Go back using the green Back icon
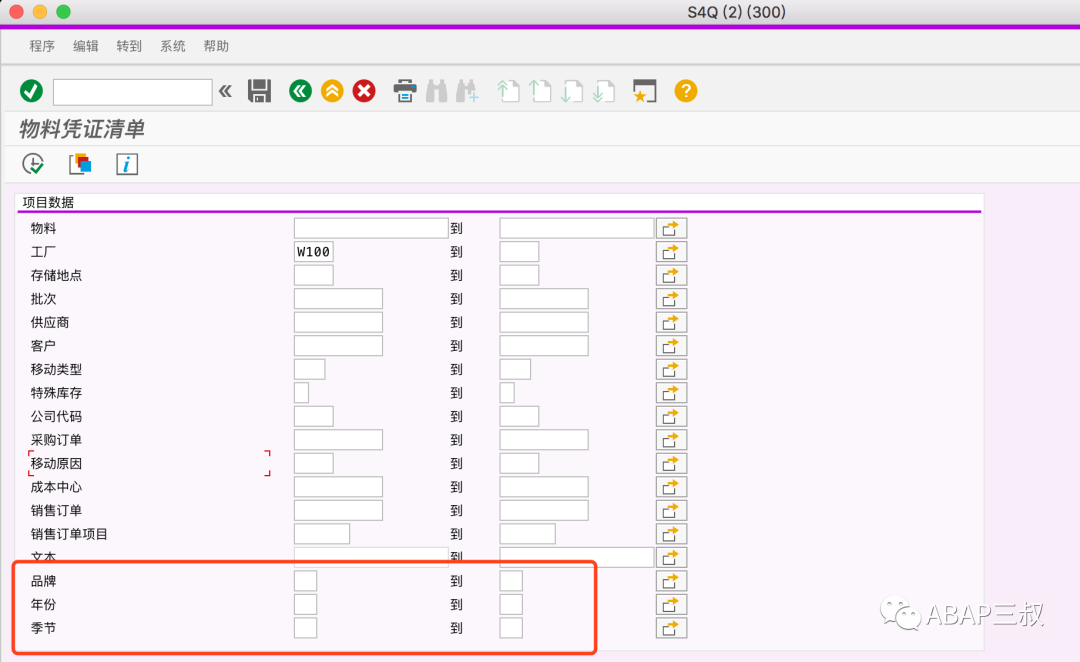Viewport: 1080px width, 662px height. point(300,91)
